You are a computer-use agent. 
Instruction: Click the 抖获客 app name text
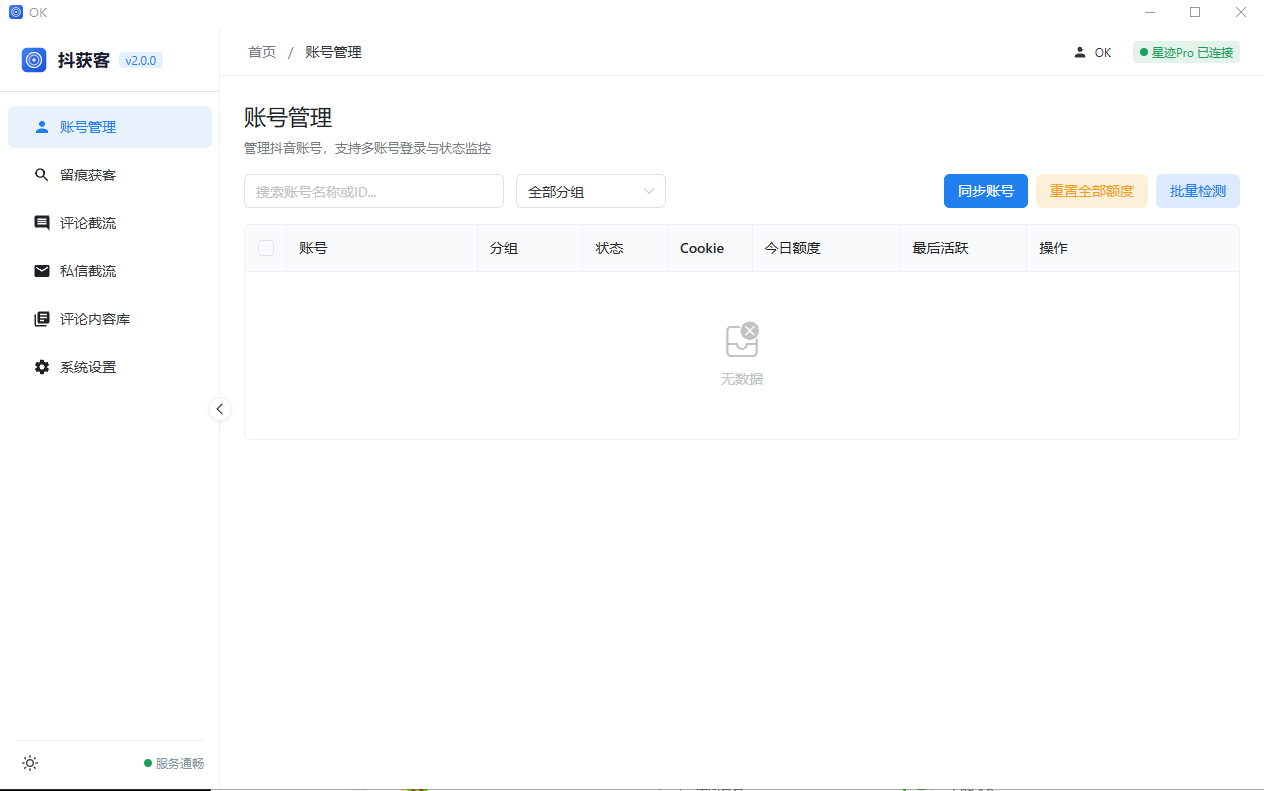pos(84,60)
